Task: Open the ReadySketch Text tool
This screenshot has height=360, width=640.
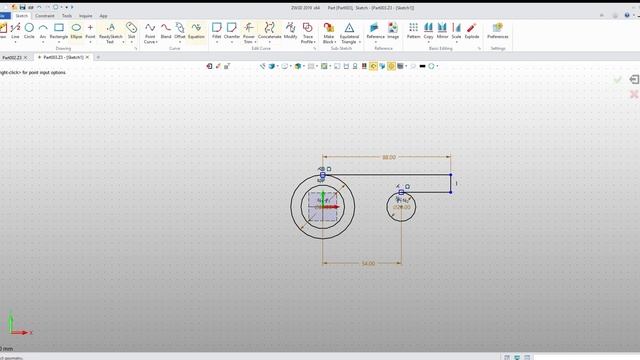Action: 111,33
